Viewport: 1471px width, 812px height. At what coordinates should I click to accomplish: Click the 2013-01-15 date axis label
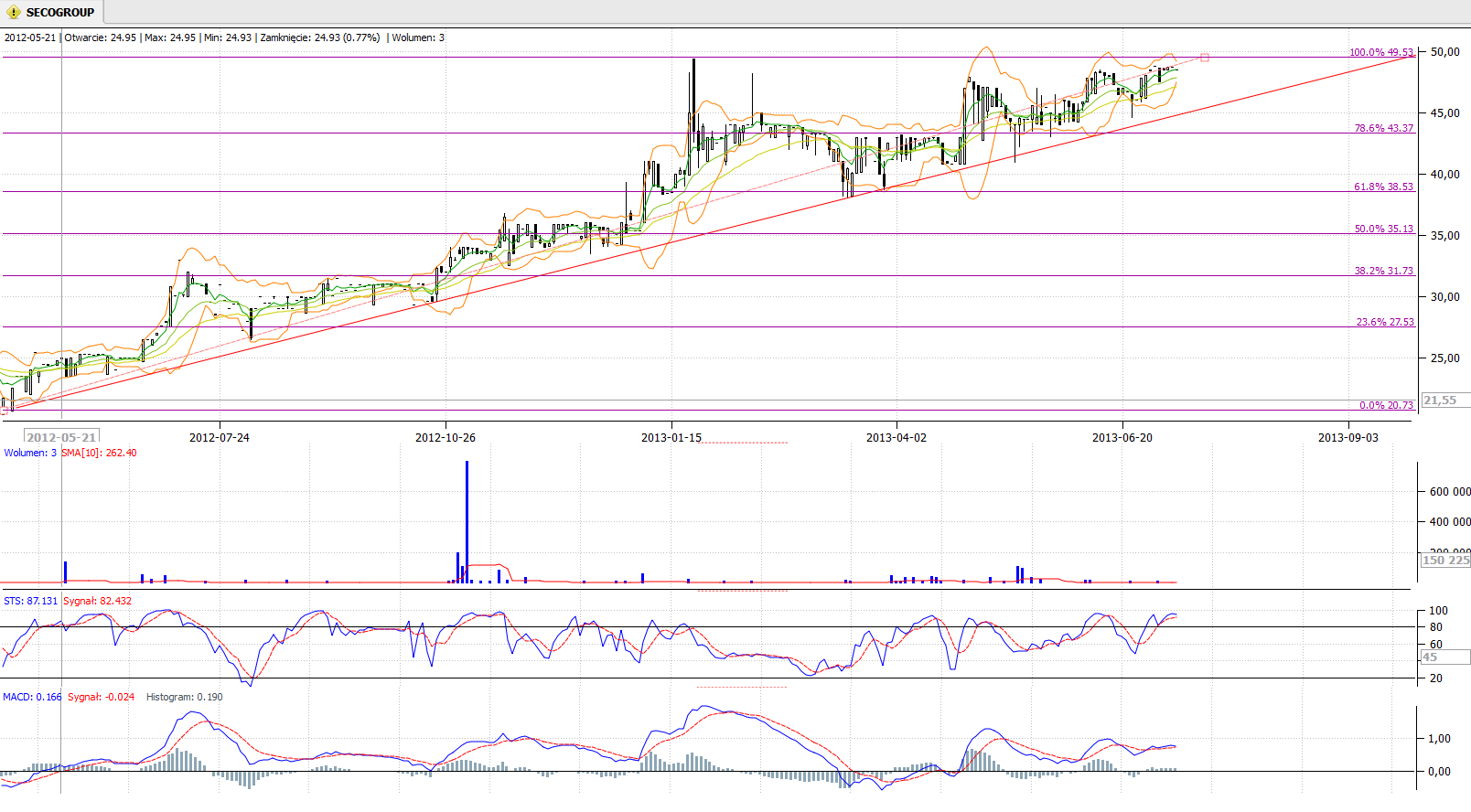[x=671, y=437]
